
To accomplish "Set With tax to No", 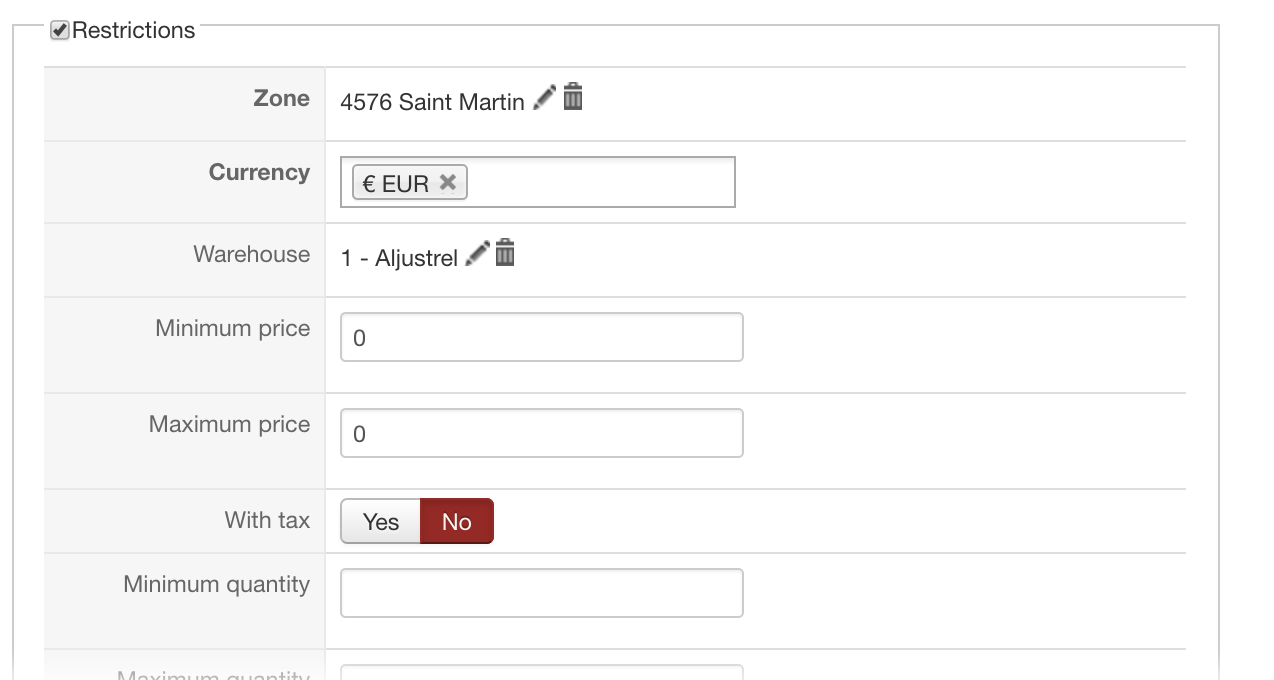I will [457, 521].
